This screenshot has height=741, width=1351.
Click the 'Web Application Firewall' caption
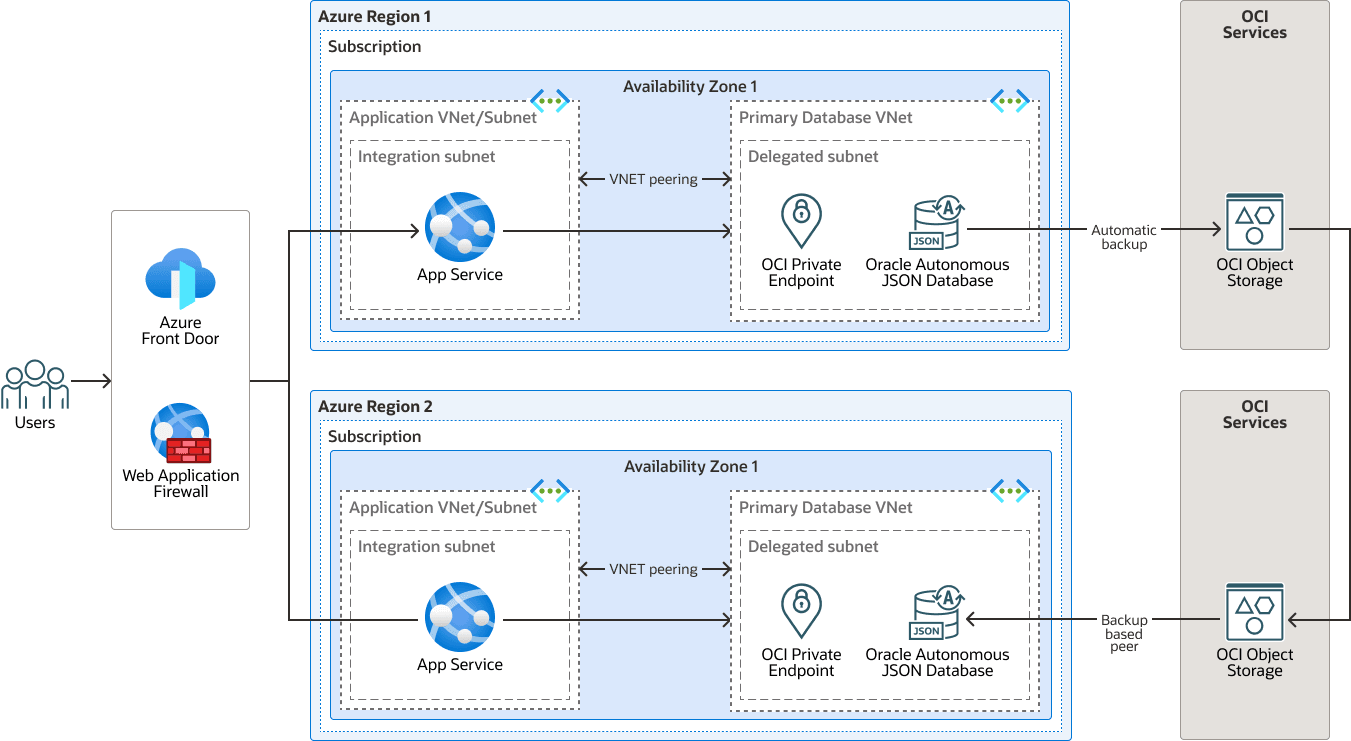tap(181, 484)
